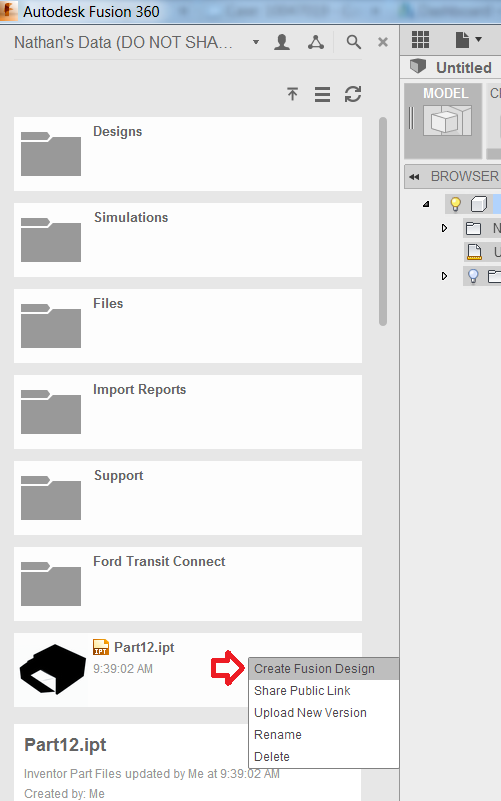501x801 pixels.
Task: Switch to list view icon
Action: [x=322, y=95]
